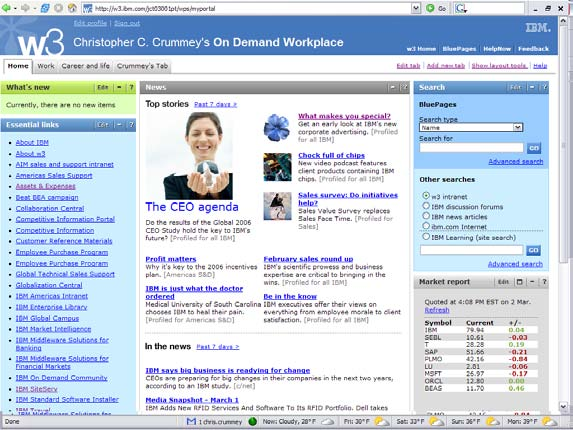Minimize the Search portlet
This screenshot has height=430, width=573.
tap(532, 87)
